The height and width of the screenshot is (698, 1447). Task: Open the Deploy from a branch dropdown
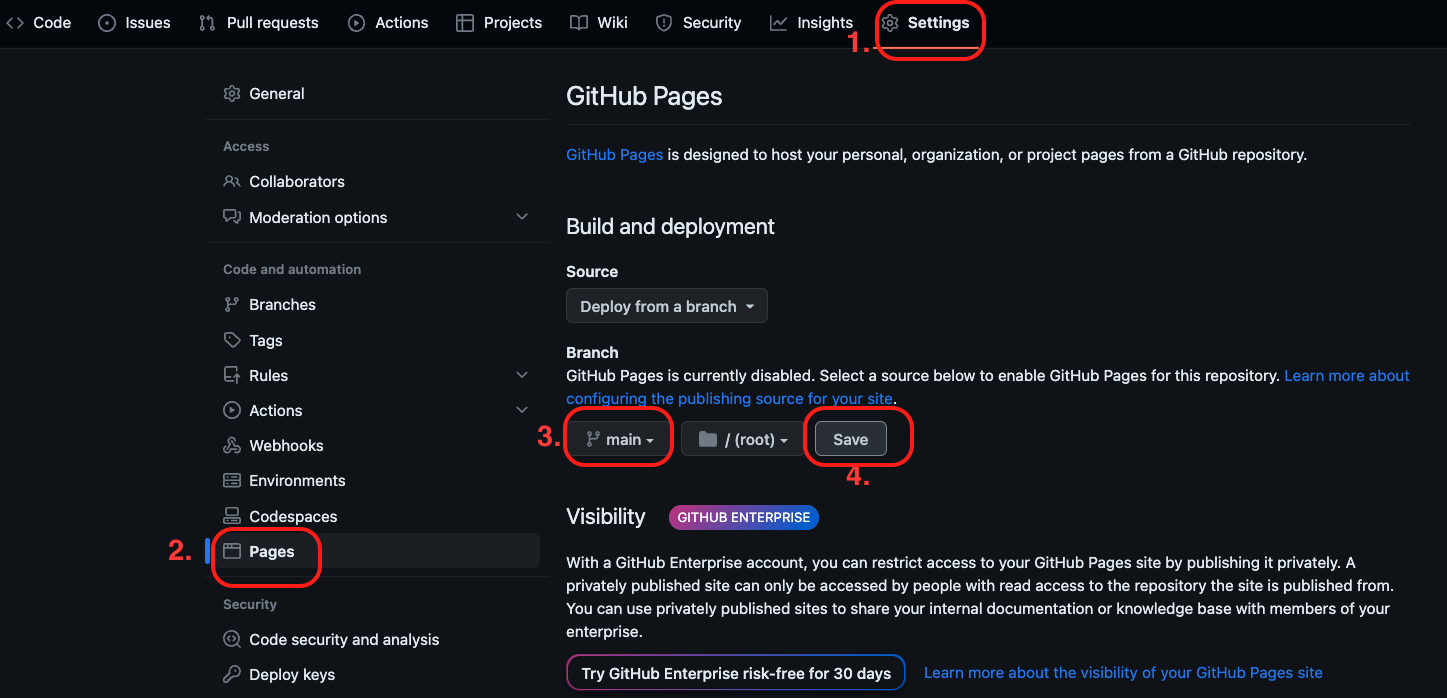pos(667,306)
